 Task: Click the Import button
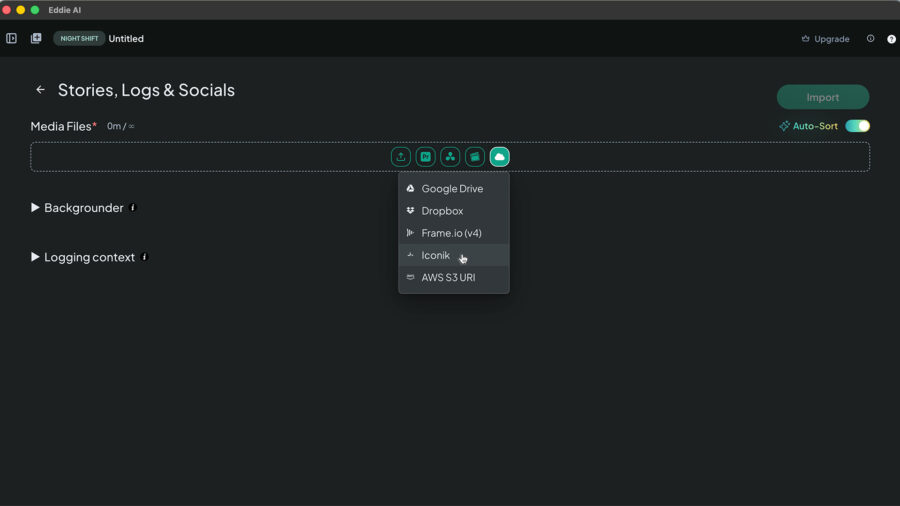click(x=823, y=97)
